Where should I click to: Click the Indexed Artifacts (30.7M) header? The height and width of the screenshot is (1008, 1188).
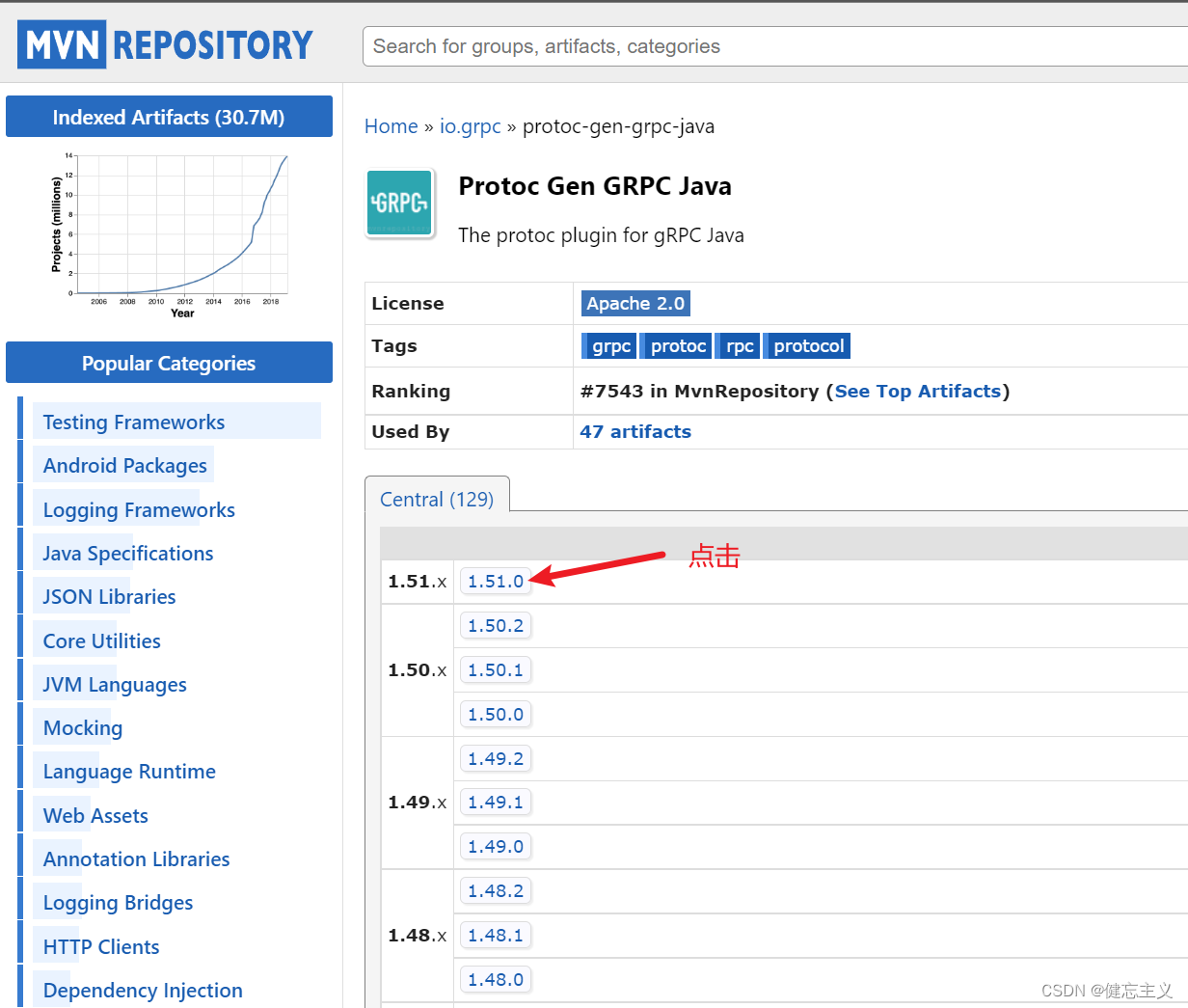[169, 117]
